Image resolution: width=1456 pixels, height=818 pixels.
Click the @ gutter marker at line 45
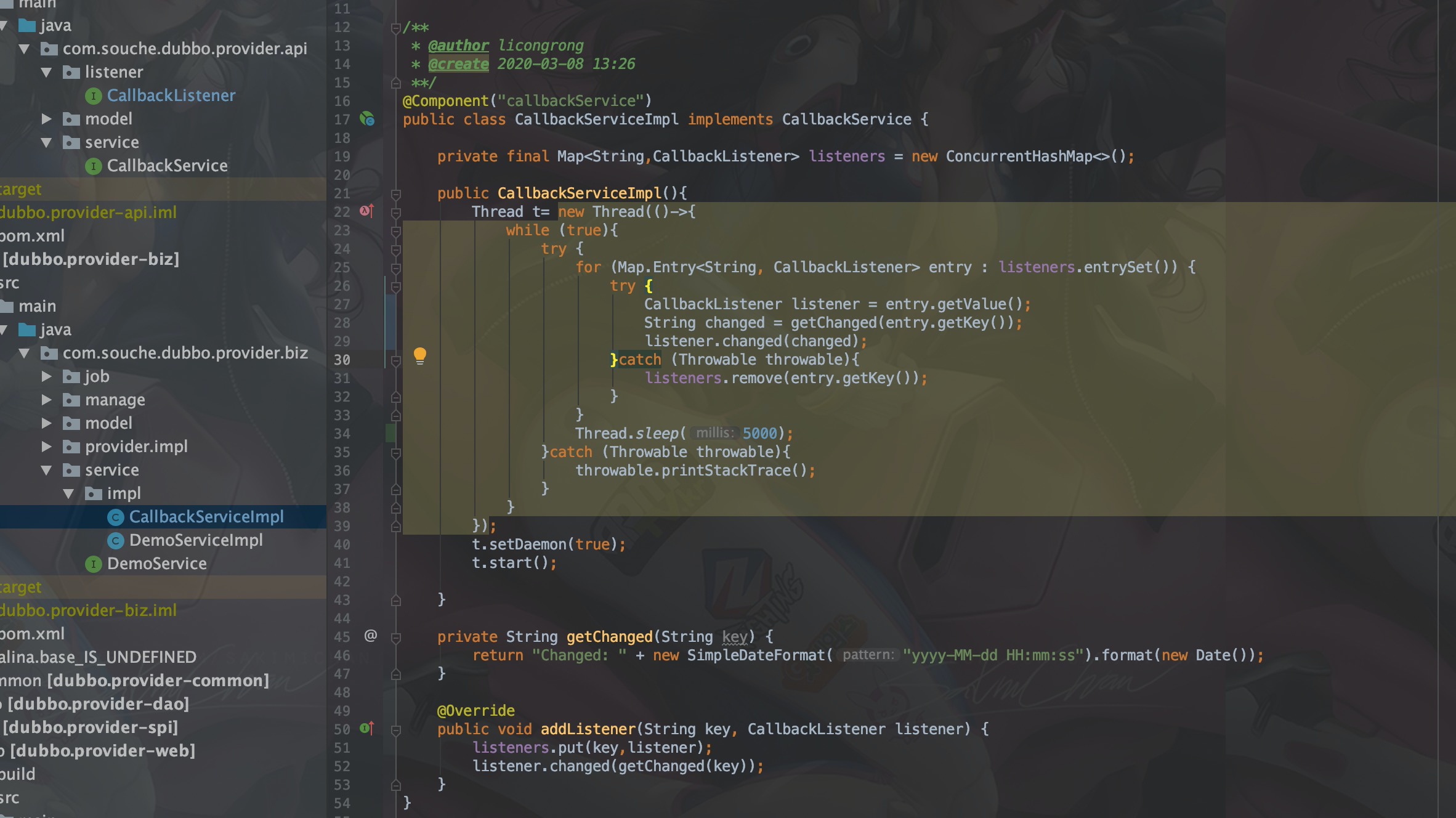[x=370, y=635]
